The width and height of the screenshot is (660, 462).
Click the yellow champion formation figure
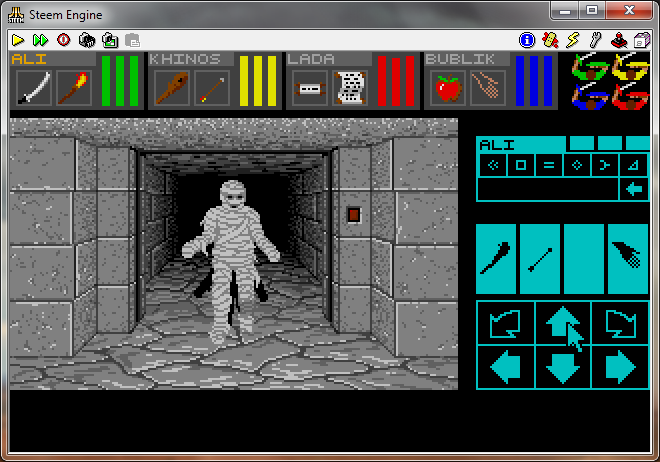tap(631, 67)
